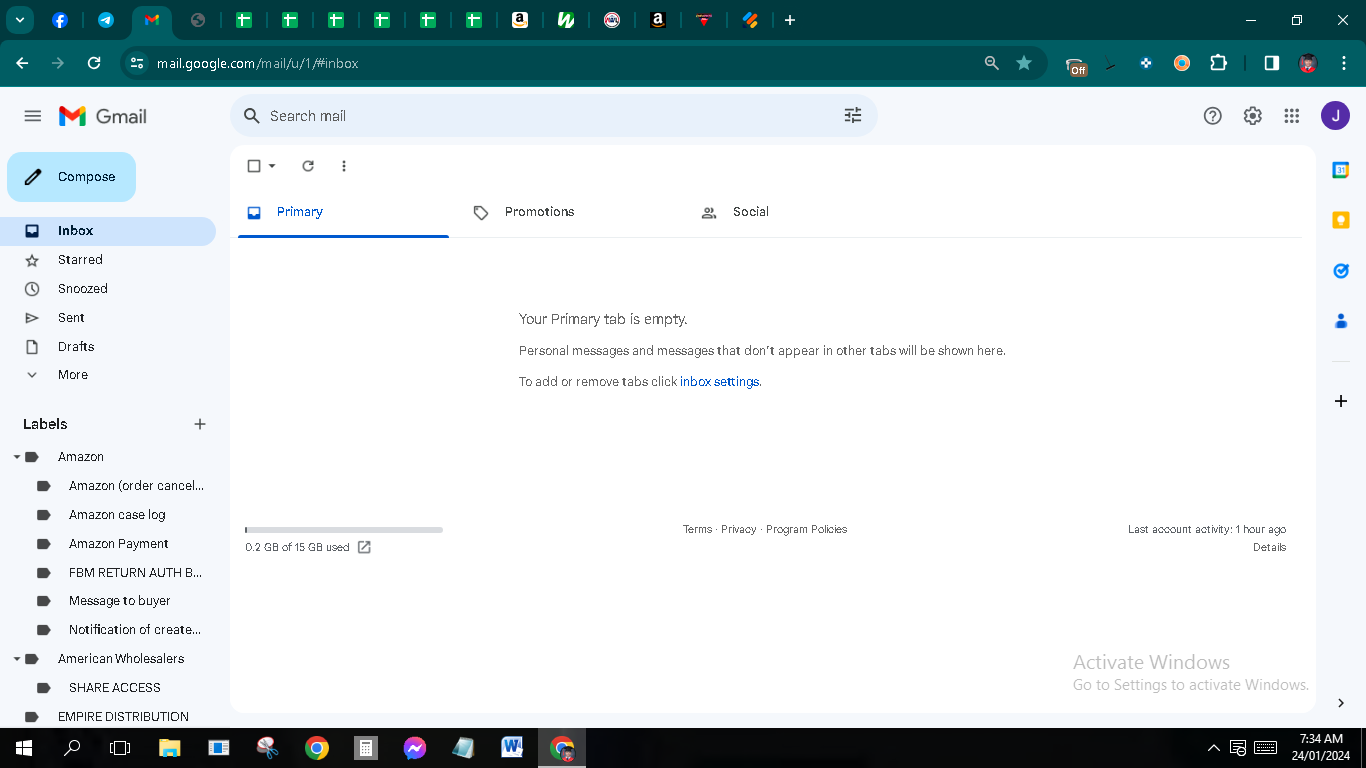Viewport: 1366px width, 768px height.
Task: Get add-ons plus icon in side panel
Action: [1341, 401]
